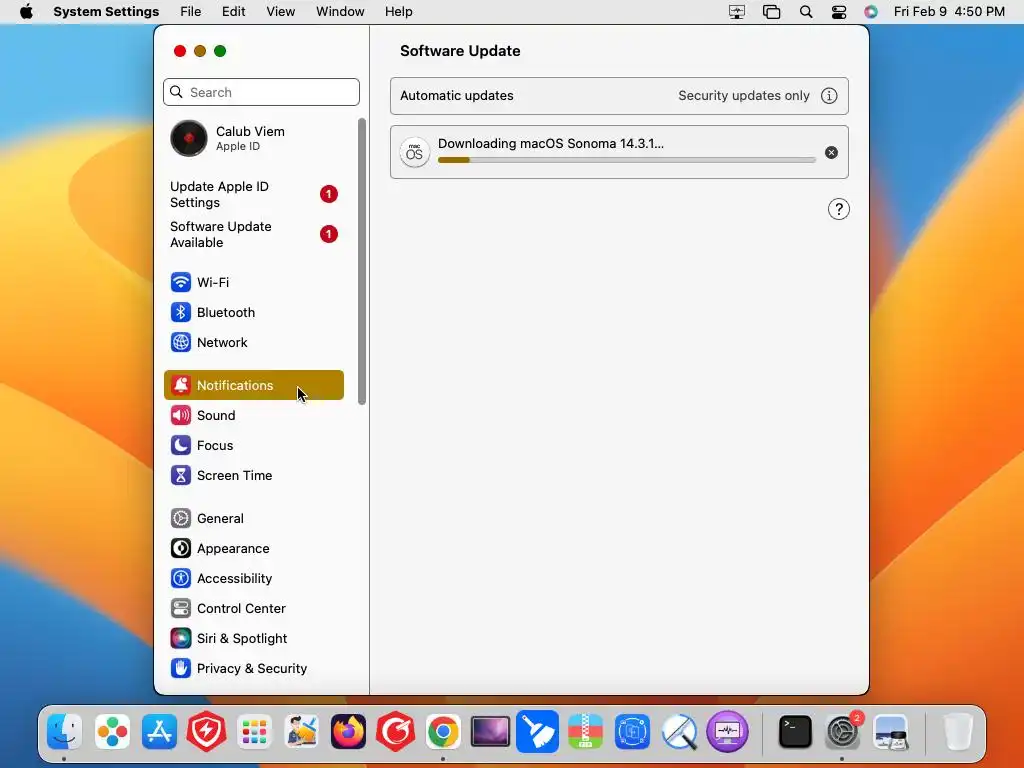
Task: Open Spotlight search in menu bar
Action: pos(806,12)
